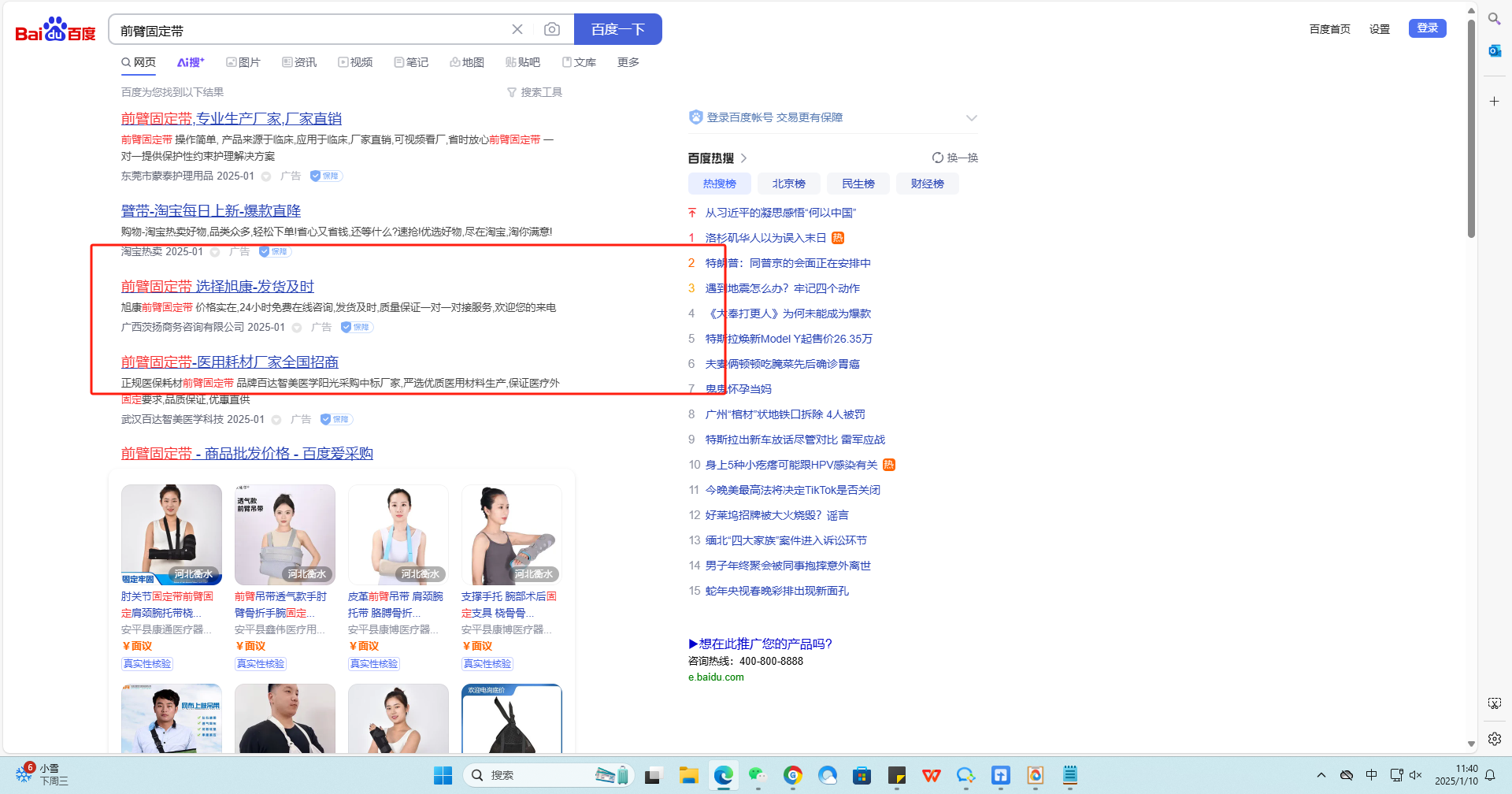Refresh hot searches with 换一换
This screenshot has height=794, width=1512.
[x=954, y=158]
